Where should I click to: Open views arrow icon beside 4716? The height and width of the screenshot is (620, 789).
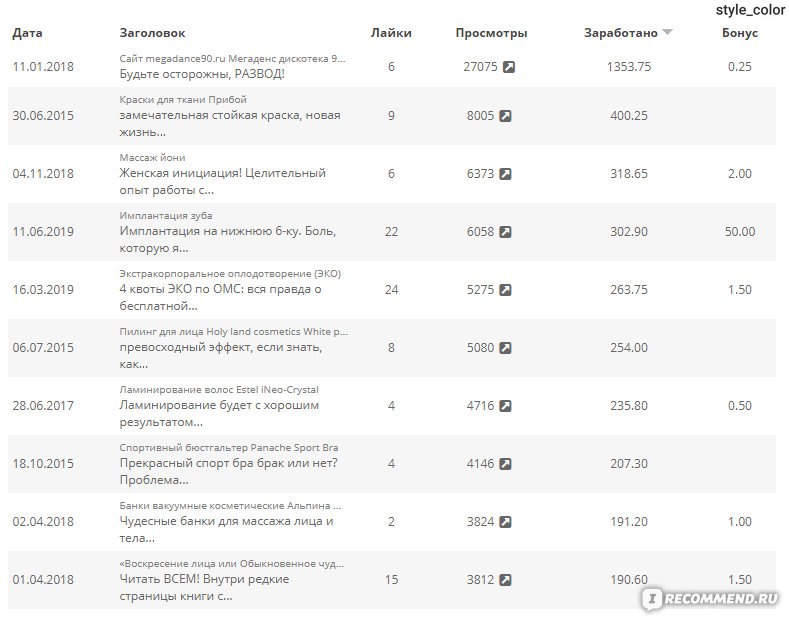click(x=505, y=406)
